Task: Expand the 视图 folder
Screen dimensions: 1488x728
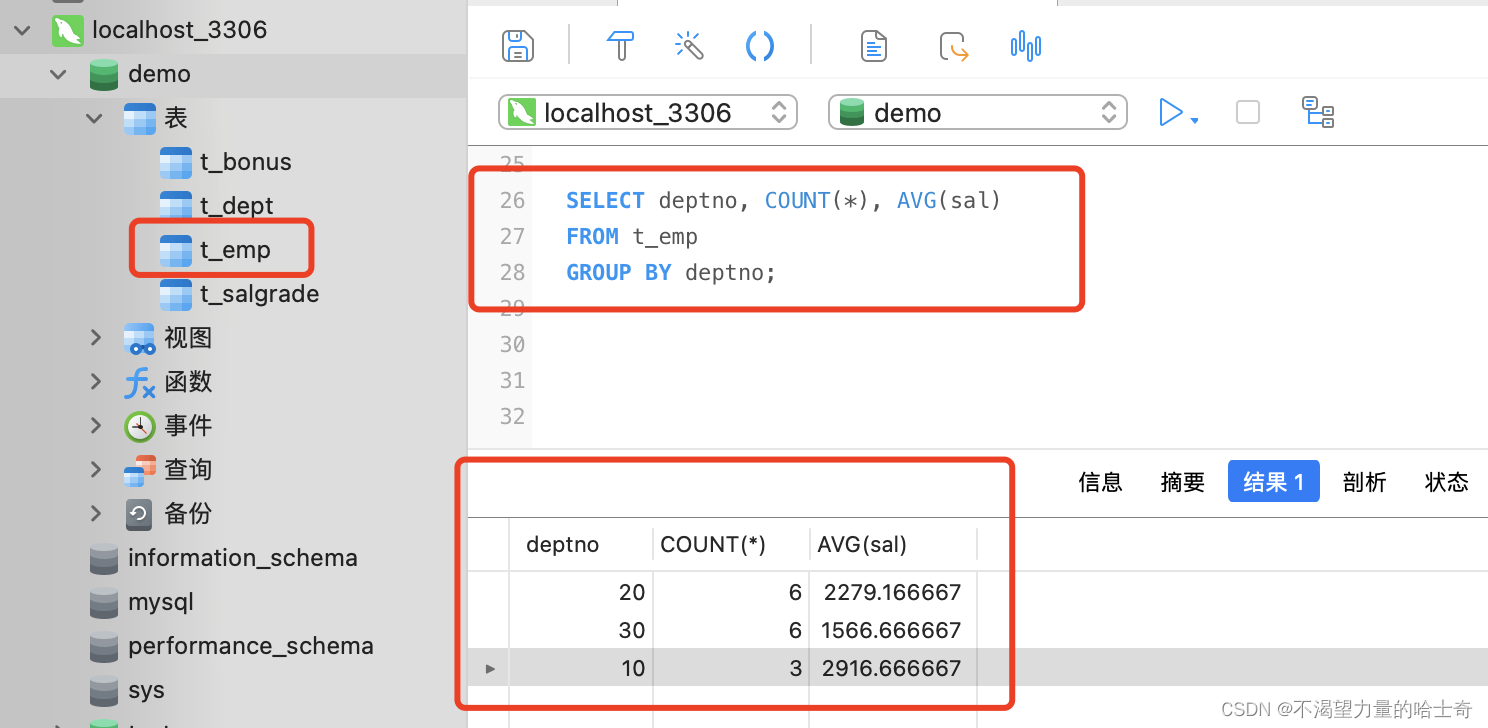Action: pos(96,338)
